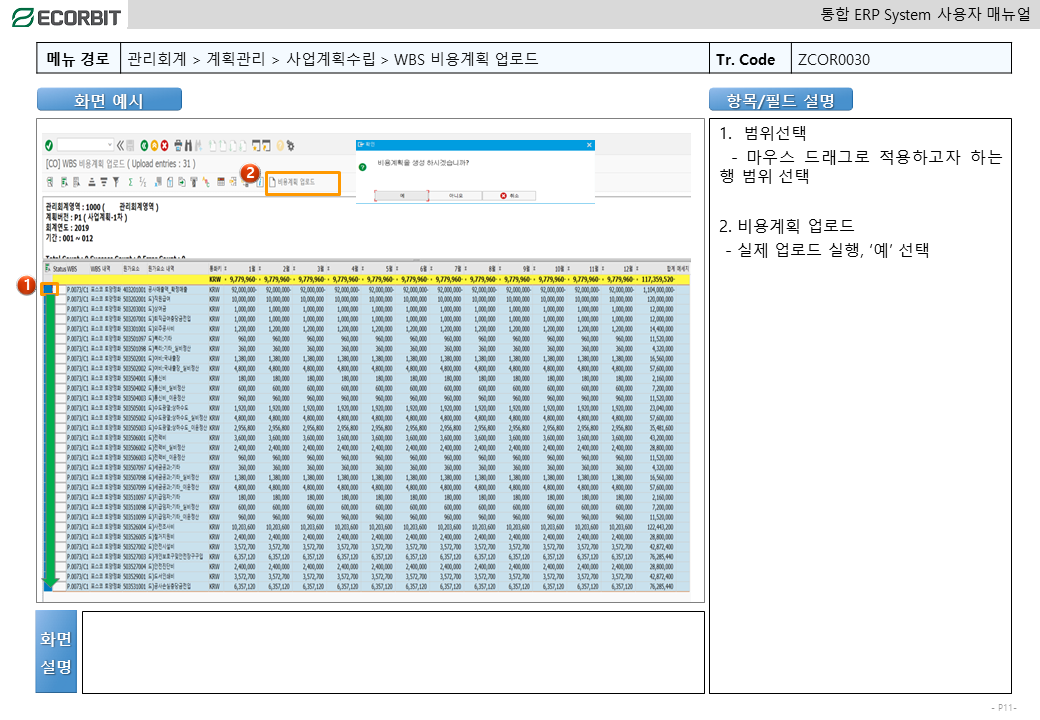Image resolution: width=1040 pixels, height=720 pixels.
Task: Select the row for cost element 403201001
Action: click(50, 289)
